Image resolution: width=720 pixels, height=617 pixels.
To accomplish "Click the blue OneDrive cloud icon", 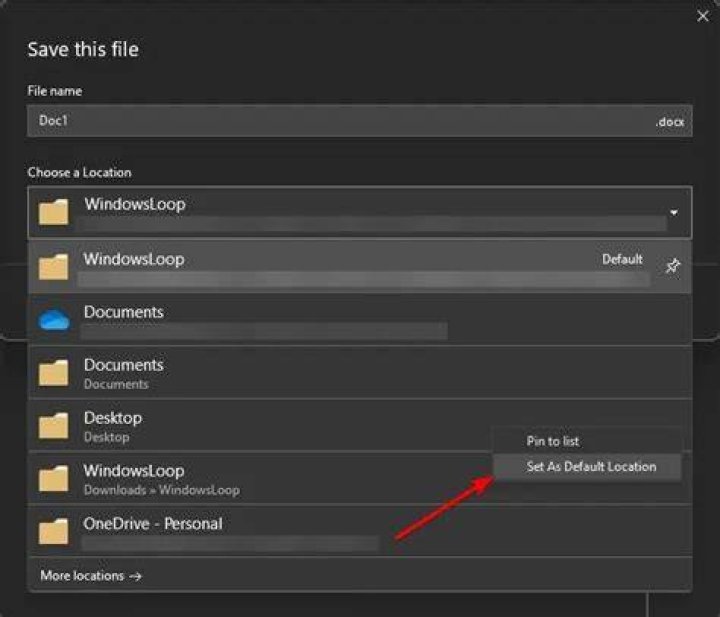I will pos(54,320).
